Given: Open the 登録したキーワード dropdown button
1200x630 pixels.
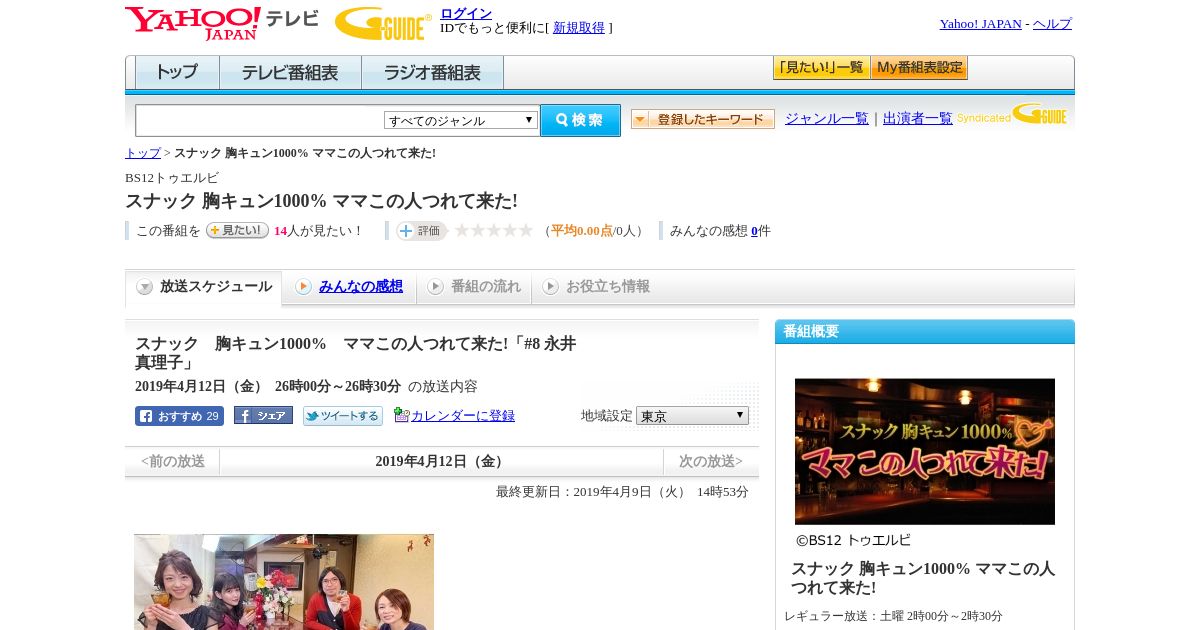Looking at the screenshot, I should (x=703, y=119).
